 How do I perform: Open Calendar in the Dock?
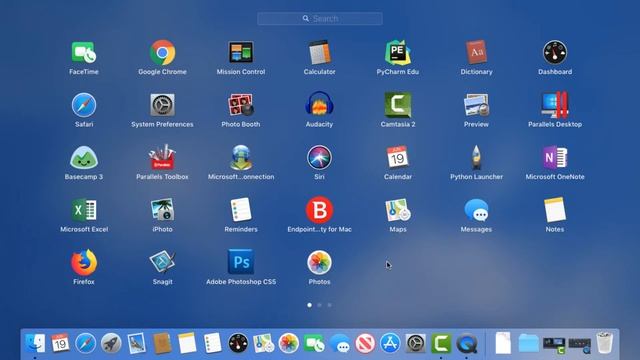(60, 343)
